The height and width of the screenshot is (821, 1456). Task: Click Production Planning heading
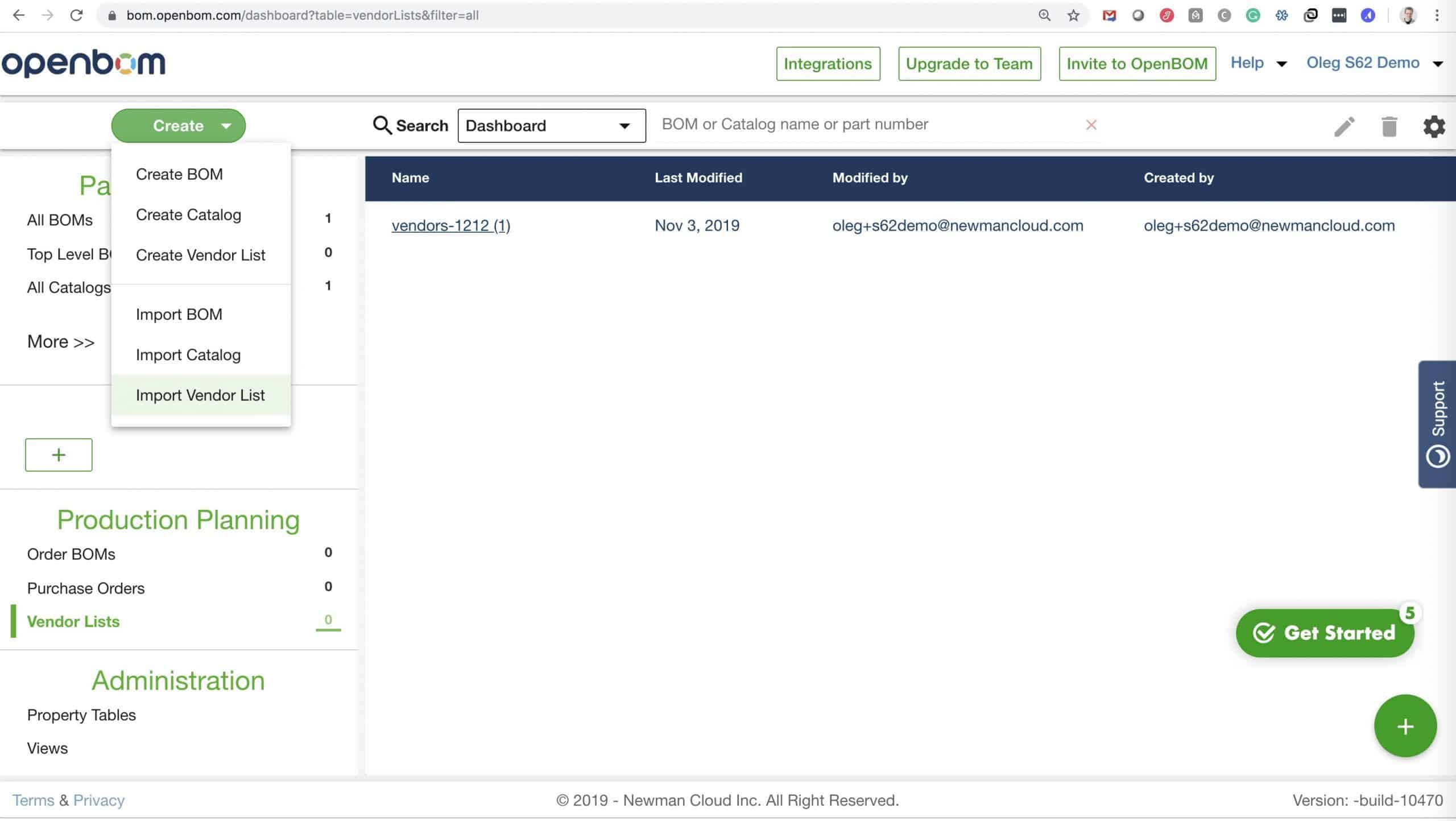point(178,520)
